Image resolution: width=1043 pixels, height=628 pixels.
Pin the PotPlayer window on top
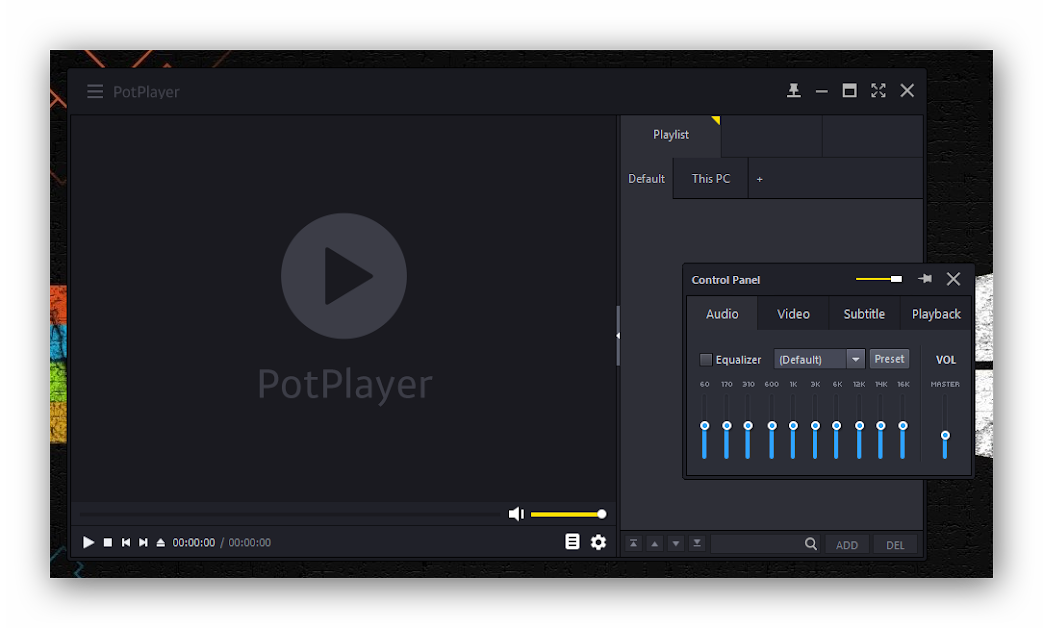[x=794, y=90]
